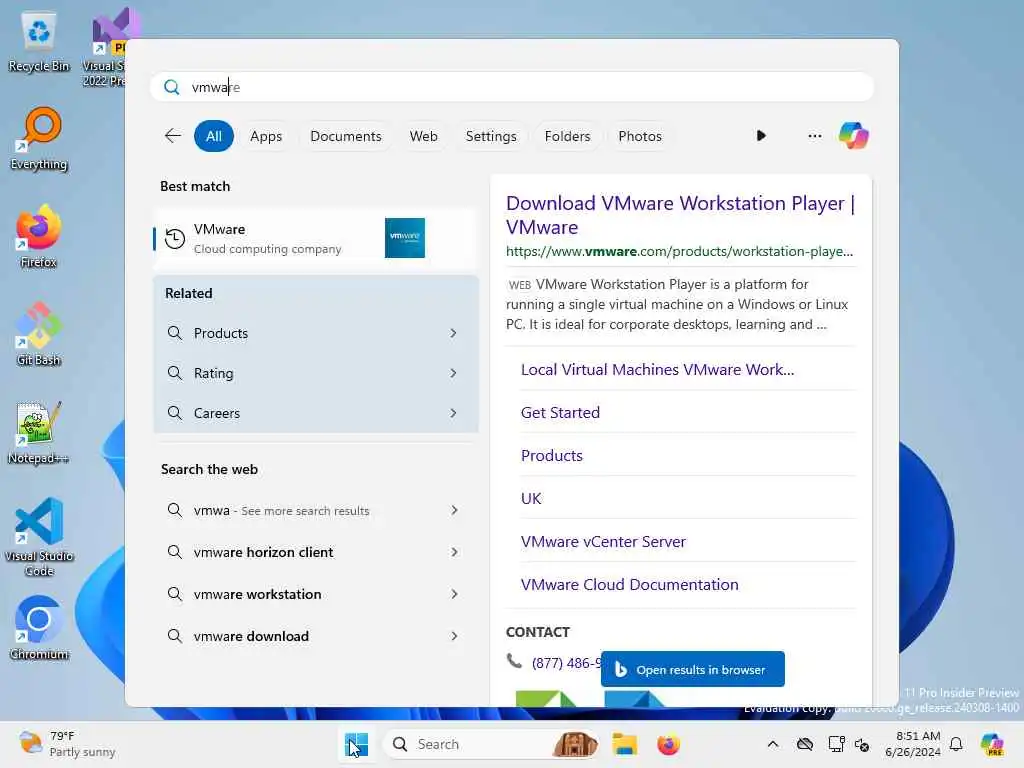This screenshot has width=1024, height=768.
Task: Expand the Careers related search chevron
Action: tap(453, 413)
